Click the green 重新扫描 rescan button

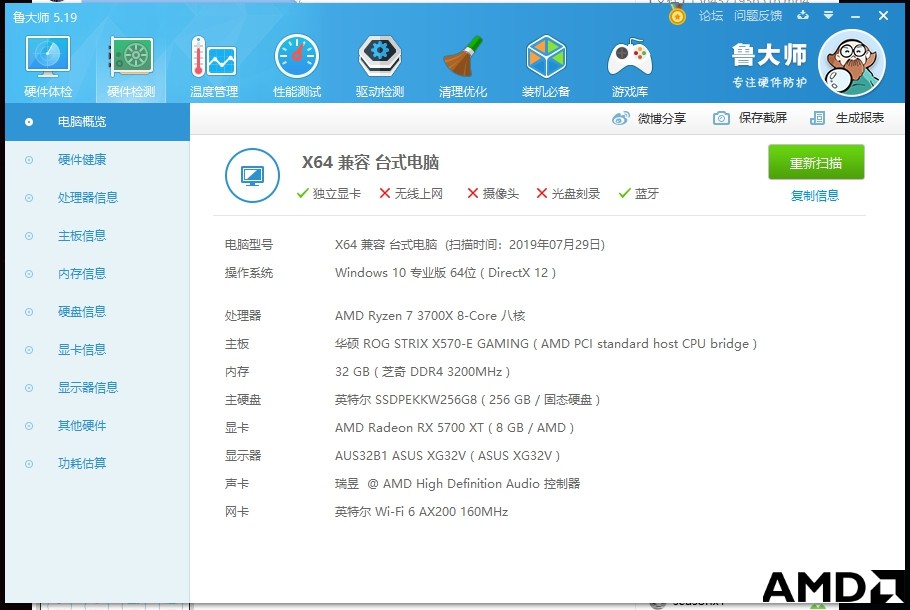[816, 163]
